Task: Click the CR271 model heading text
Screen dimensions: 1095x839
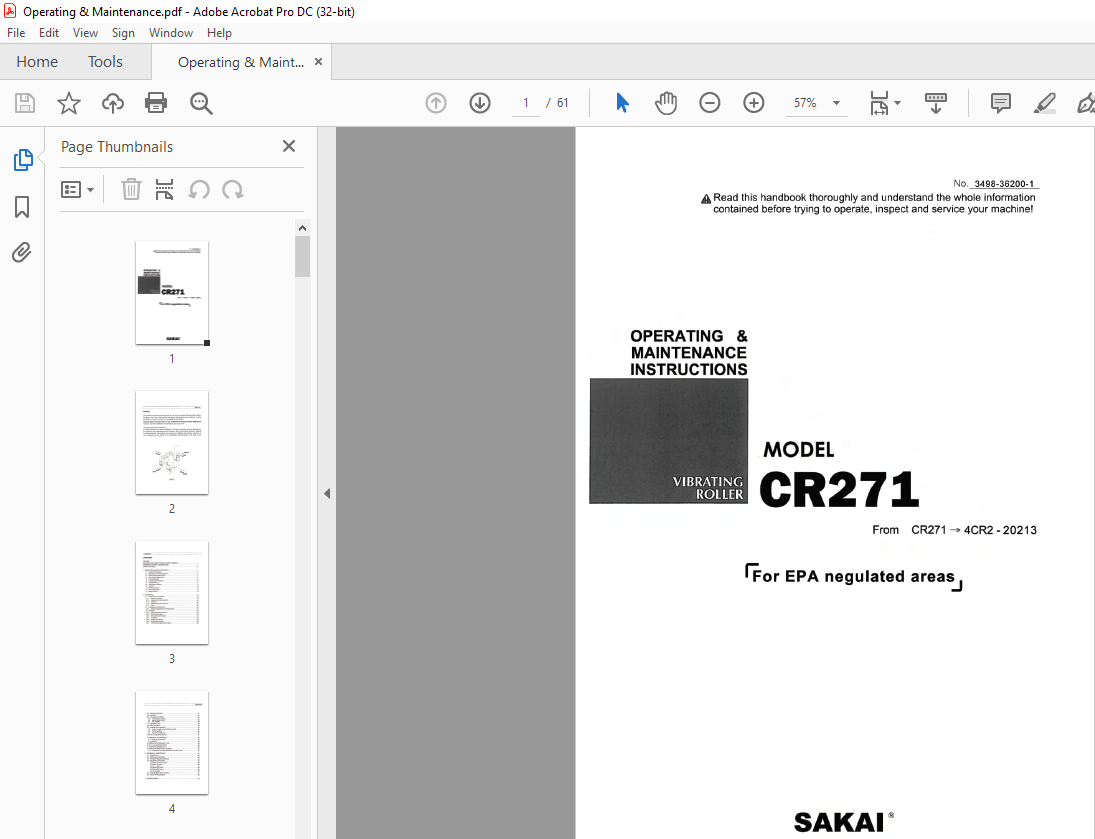Action: 839,490
